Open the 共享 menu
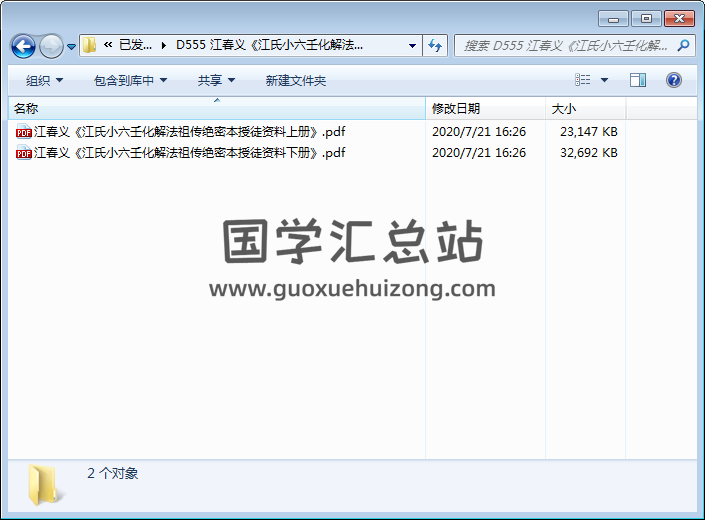 [x=216, y=80]
